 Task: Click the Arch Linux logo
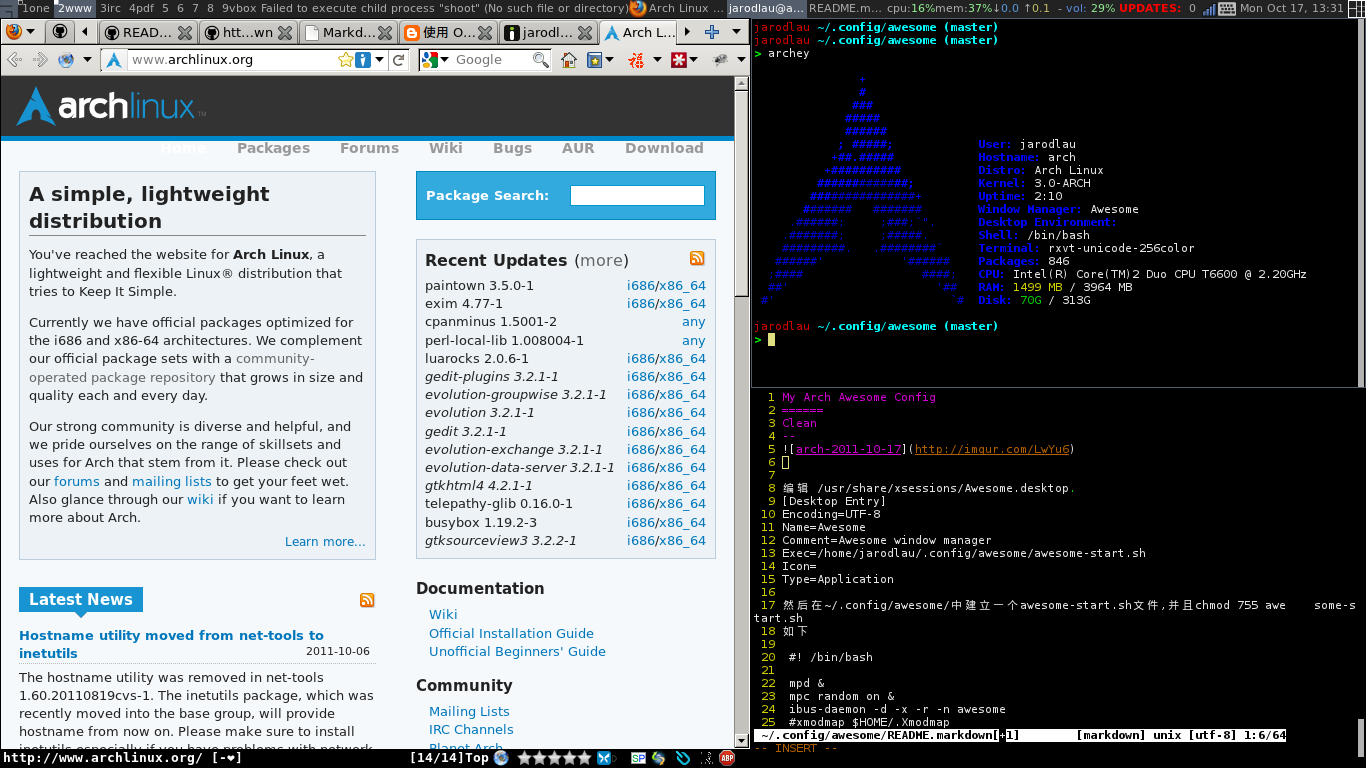110,105
